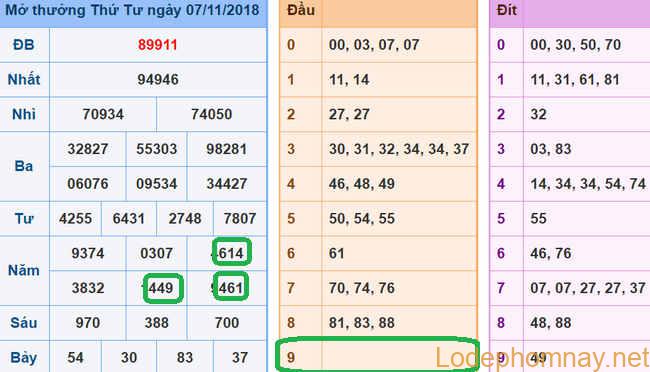Select the Đầu 0 row with 00, 03, 07
This screenshot has width=650, height=372.
(378, 45)
